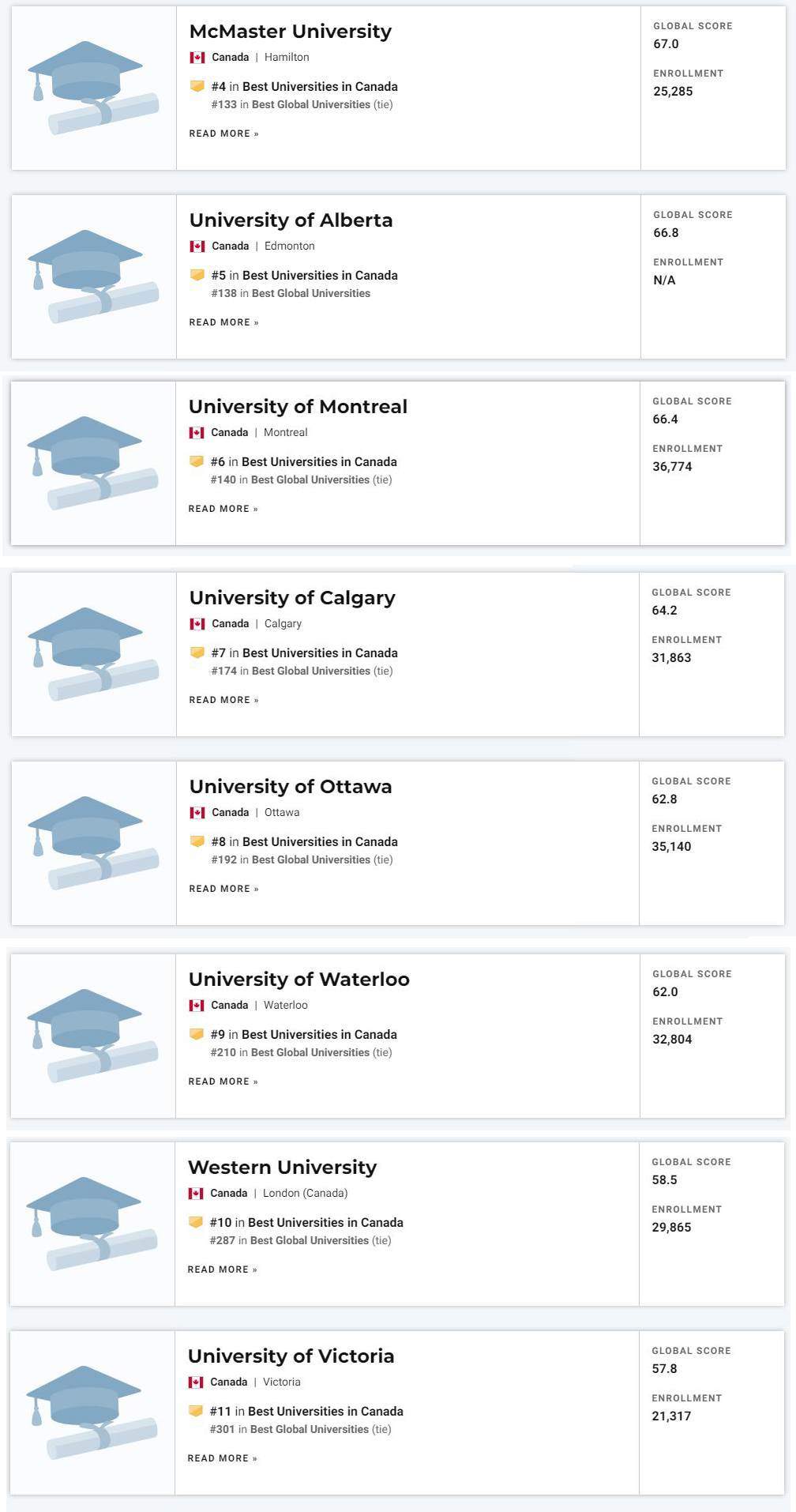Click Read More under Western University
Viewport: 796px width, 1512px height.
coord(222,1269)
